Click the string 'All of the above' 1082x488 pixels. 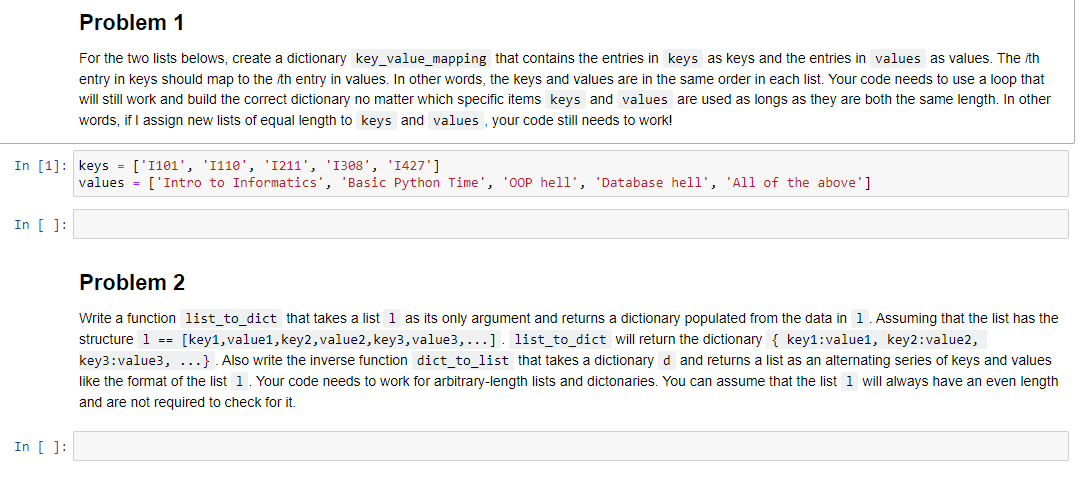coord(794,183)
